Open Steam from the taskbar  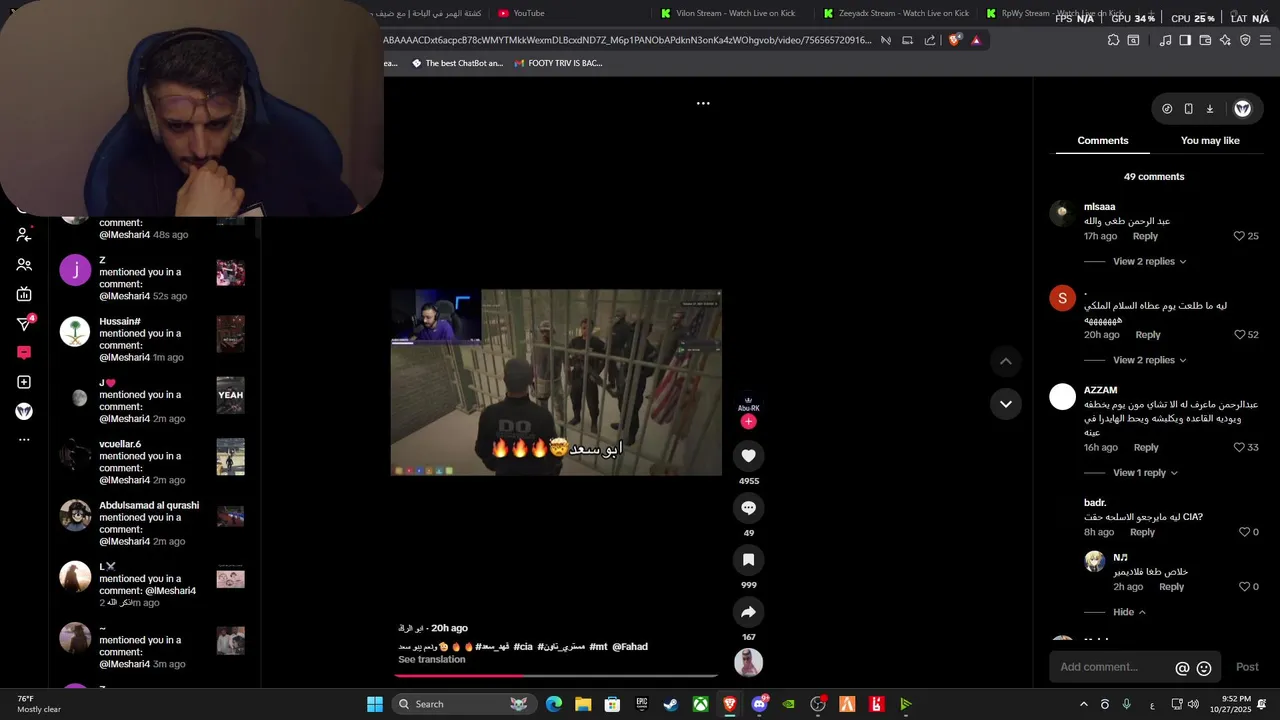[671, 704]
